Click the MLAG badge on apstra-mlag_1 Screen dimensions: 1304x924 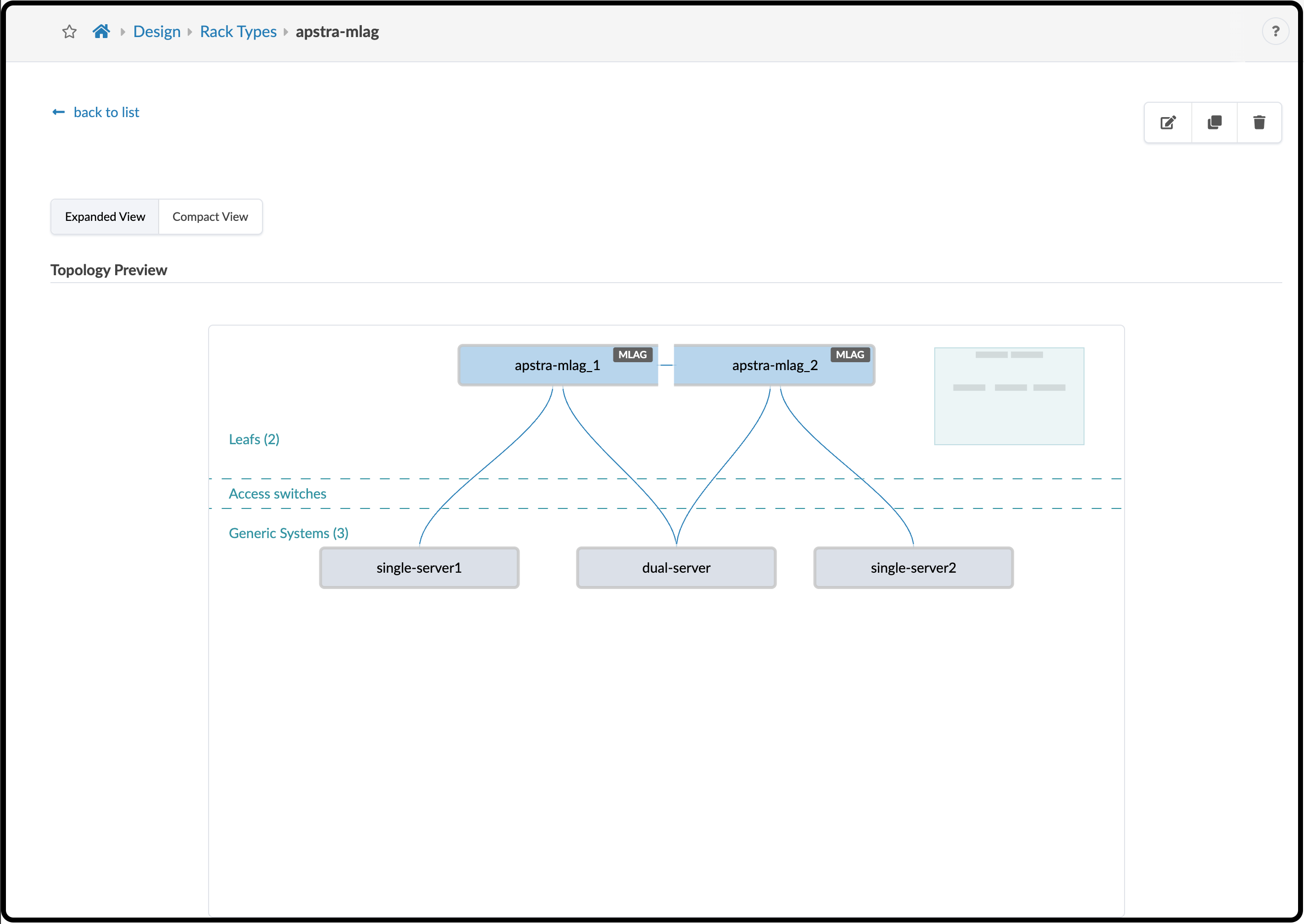tap(632, 354)
